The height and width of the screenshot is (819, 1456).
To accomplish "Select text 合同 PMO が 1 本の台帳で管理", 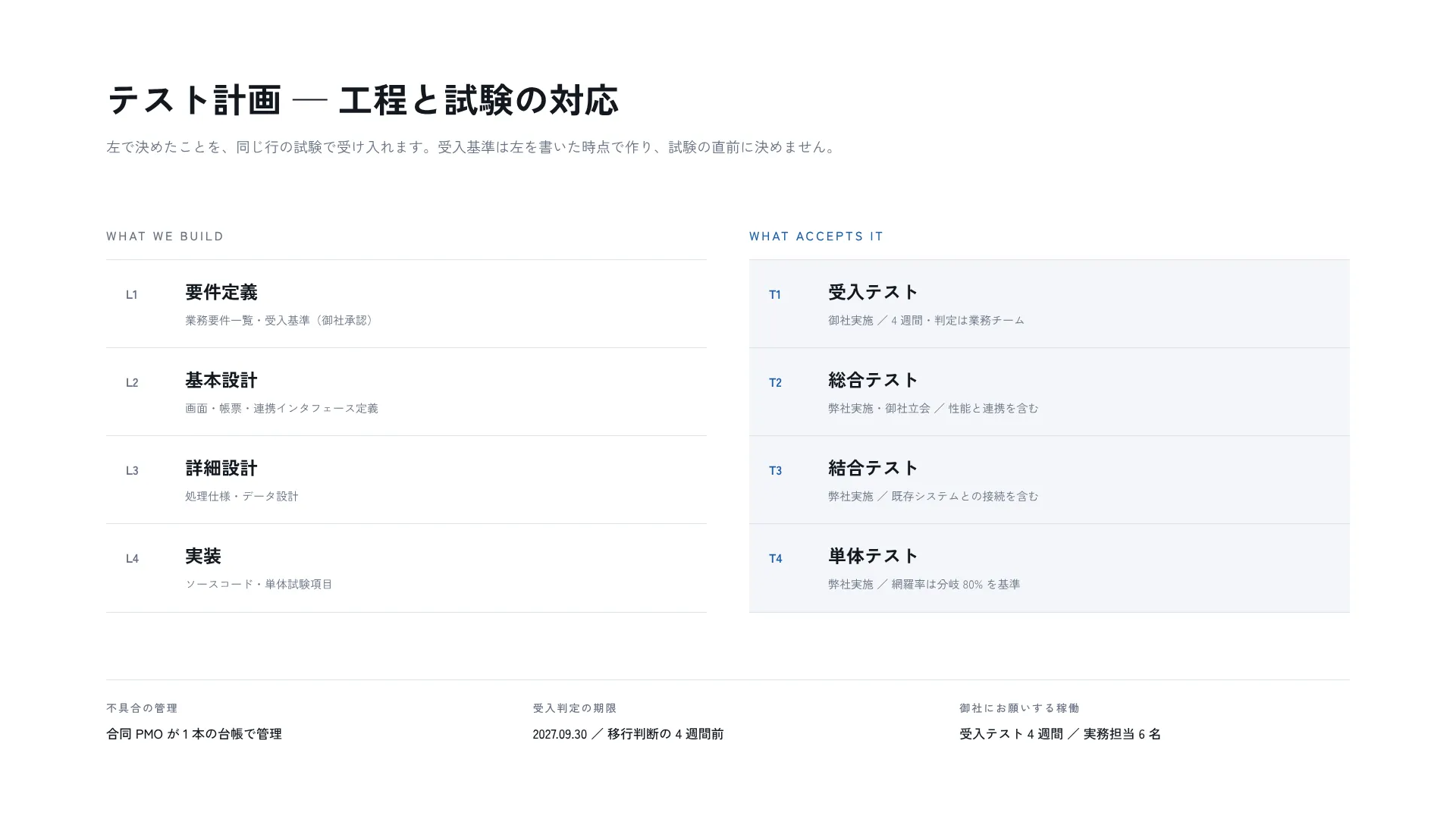I will pyautogui.click(x=194, y=734).
